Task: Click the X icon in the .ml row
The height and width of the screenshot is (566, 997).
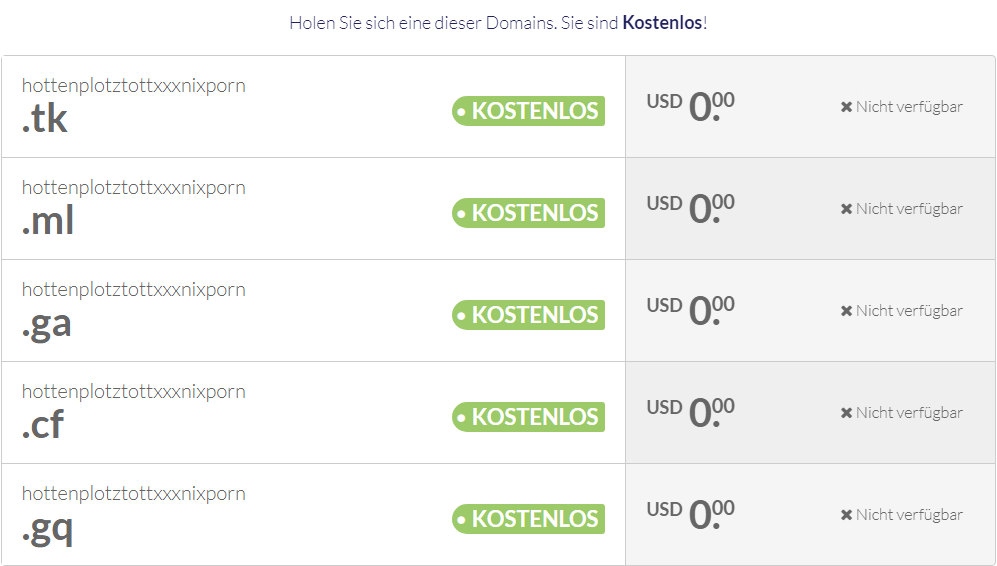Action: pos(846,209)
